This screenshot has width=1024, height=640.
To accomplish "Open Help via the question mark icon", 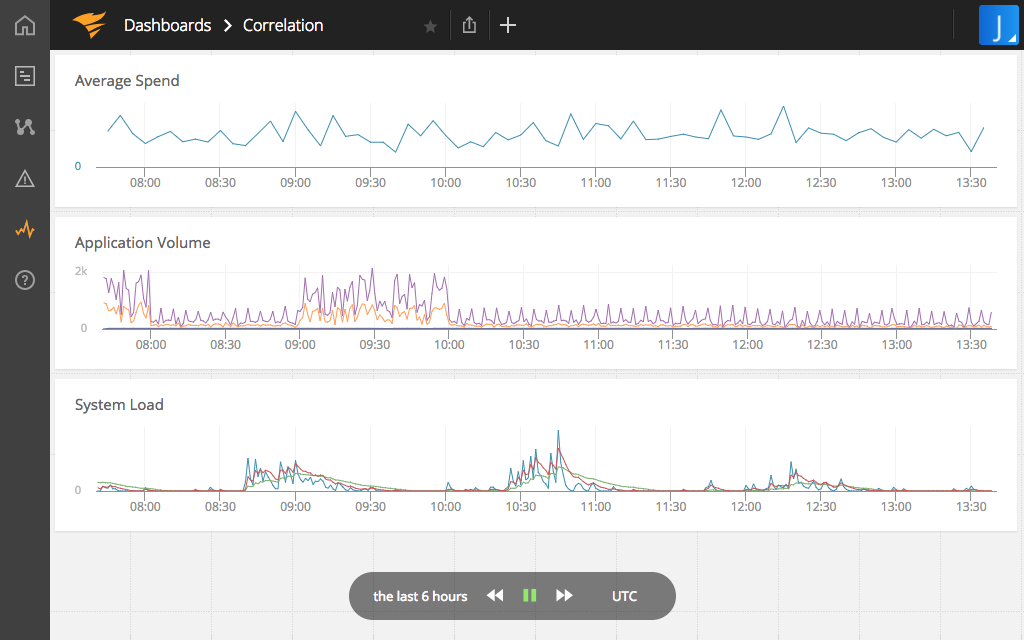I will click(x=24, y=280).
